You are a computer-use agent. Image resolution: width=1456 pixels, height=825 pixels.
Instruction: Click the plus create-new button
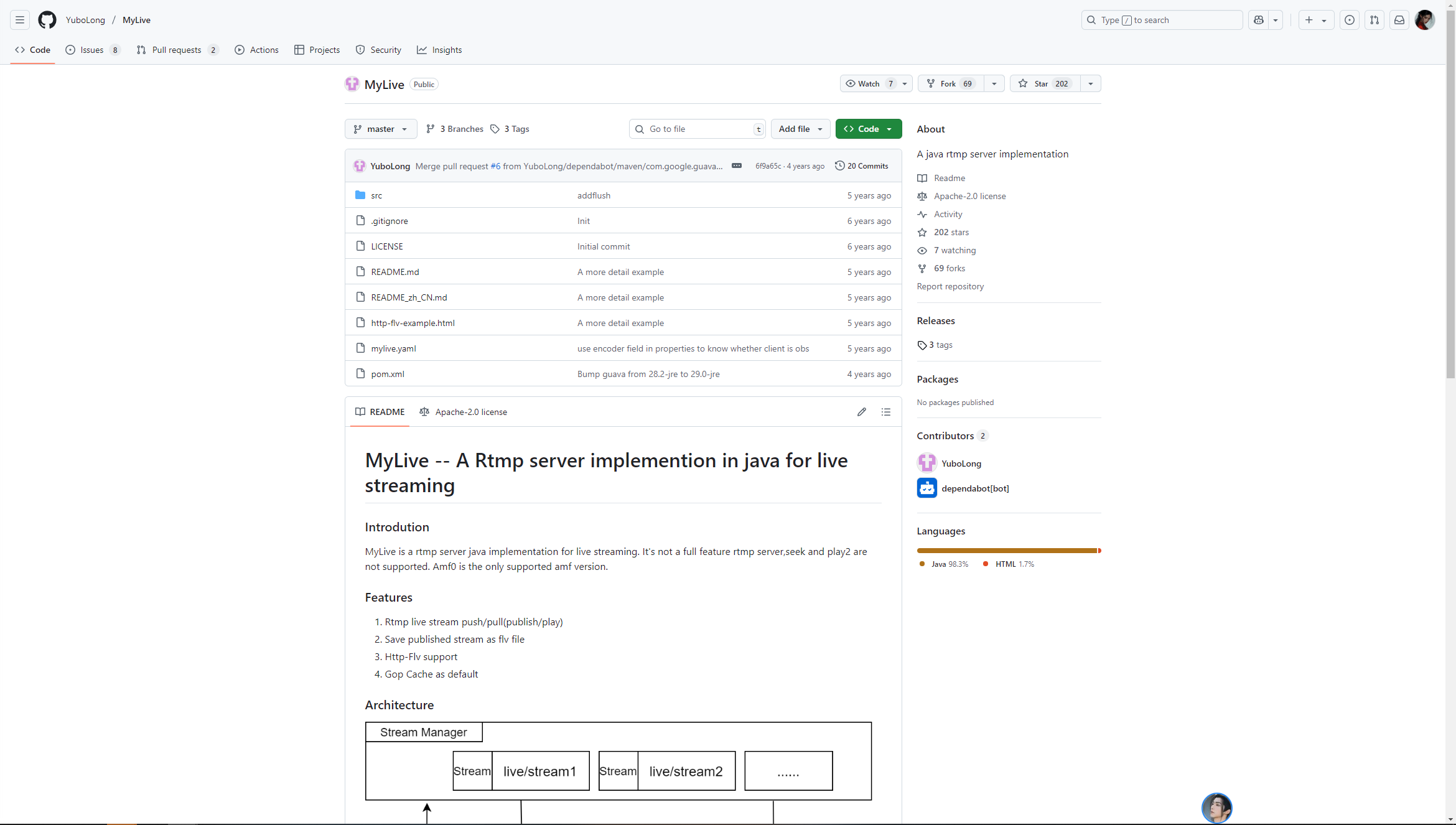[x=1316, y=20]
